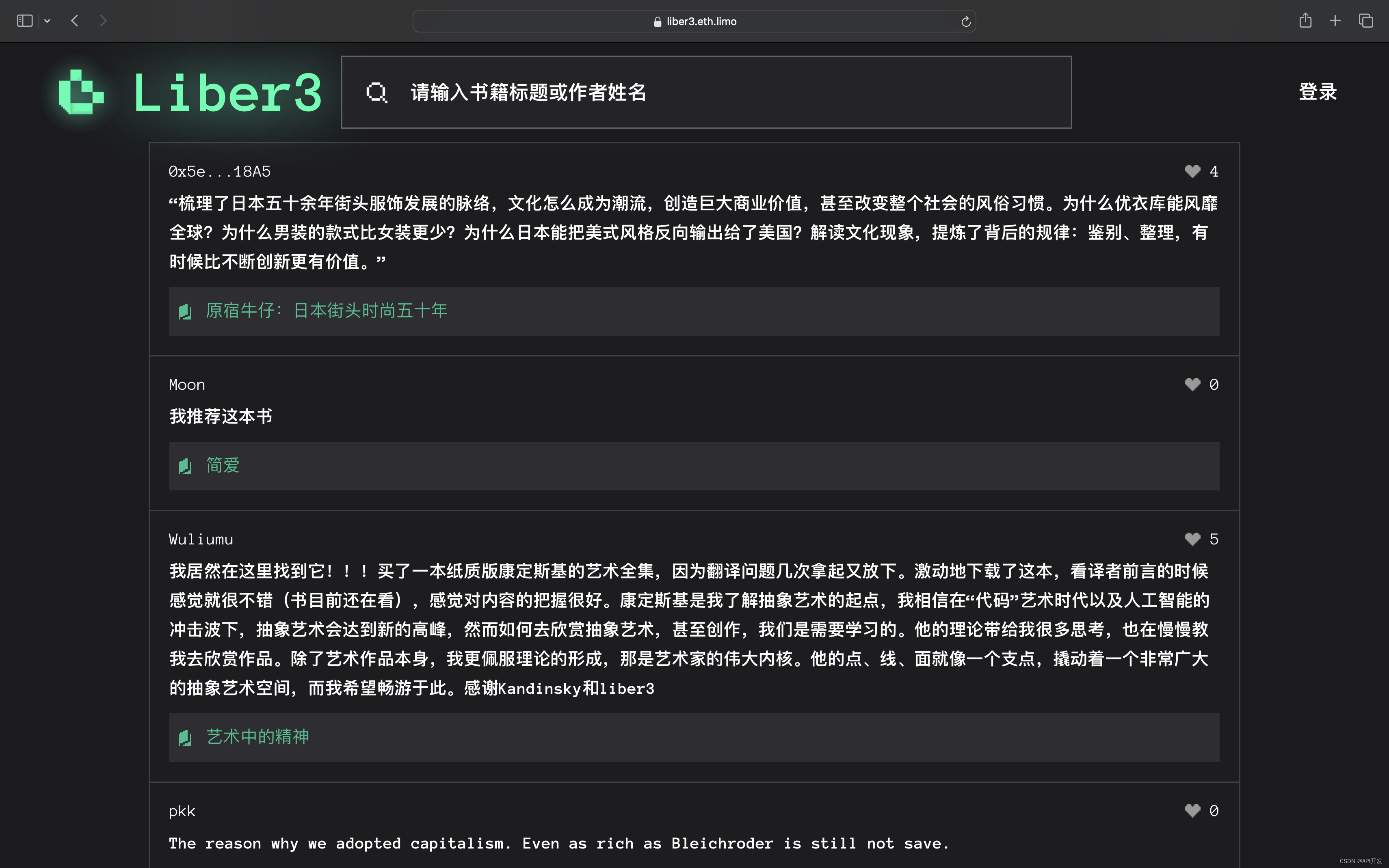The image size is (1389, 868).
Task: Reload page with refresh icon
Action: pyautogui.click(x=965, y=22)
